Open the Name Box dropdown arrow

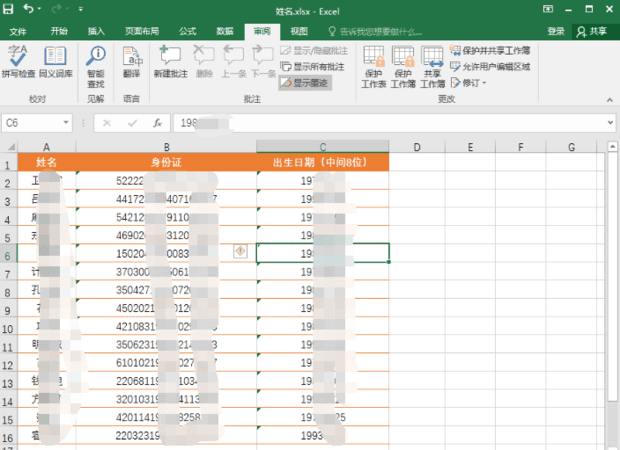(x=66, y=123)
